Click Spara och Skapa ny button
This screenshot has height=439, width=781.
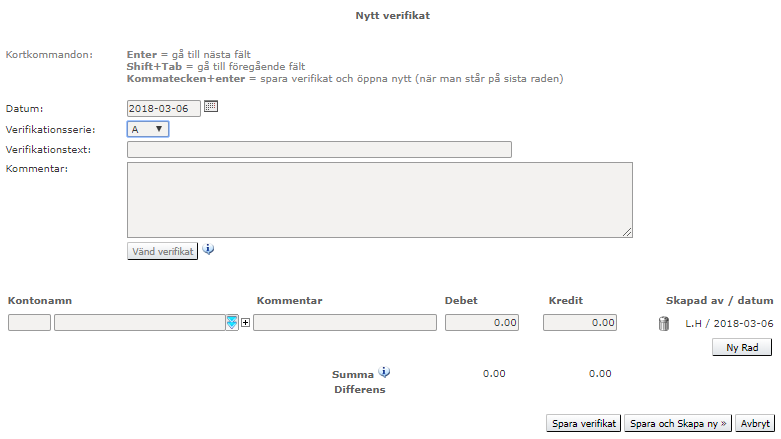coord(678,423)
